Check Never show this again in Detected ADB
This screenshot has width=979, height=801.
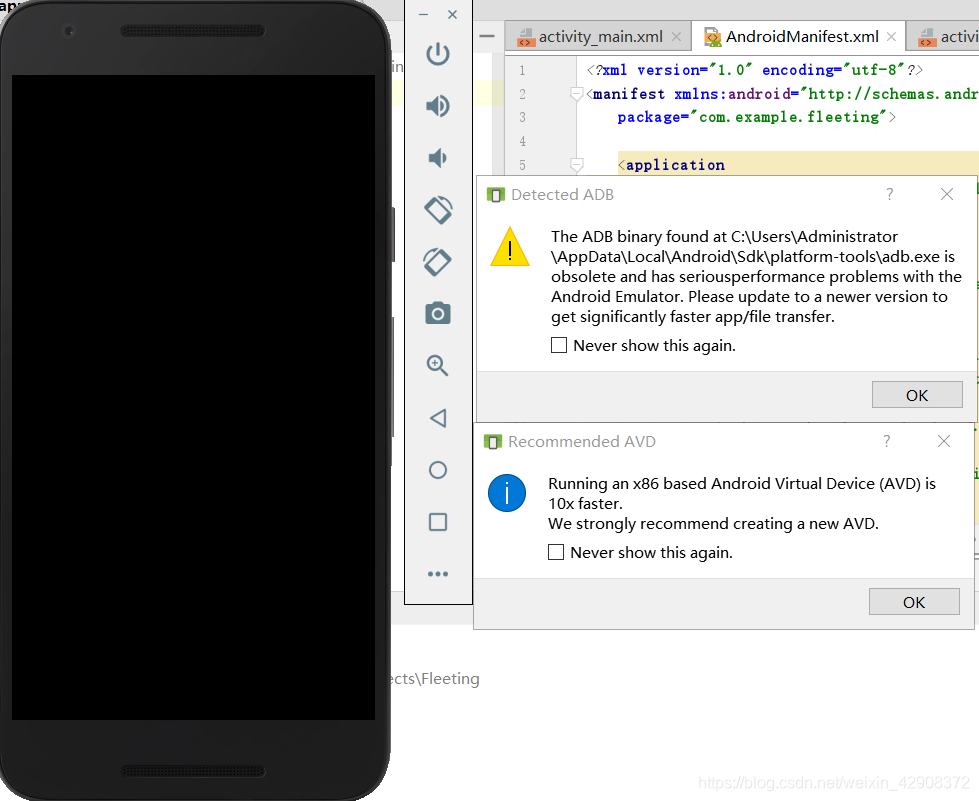click(x=557, y=344)
